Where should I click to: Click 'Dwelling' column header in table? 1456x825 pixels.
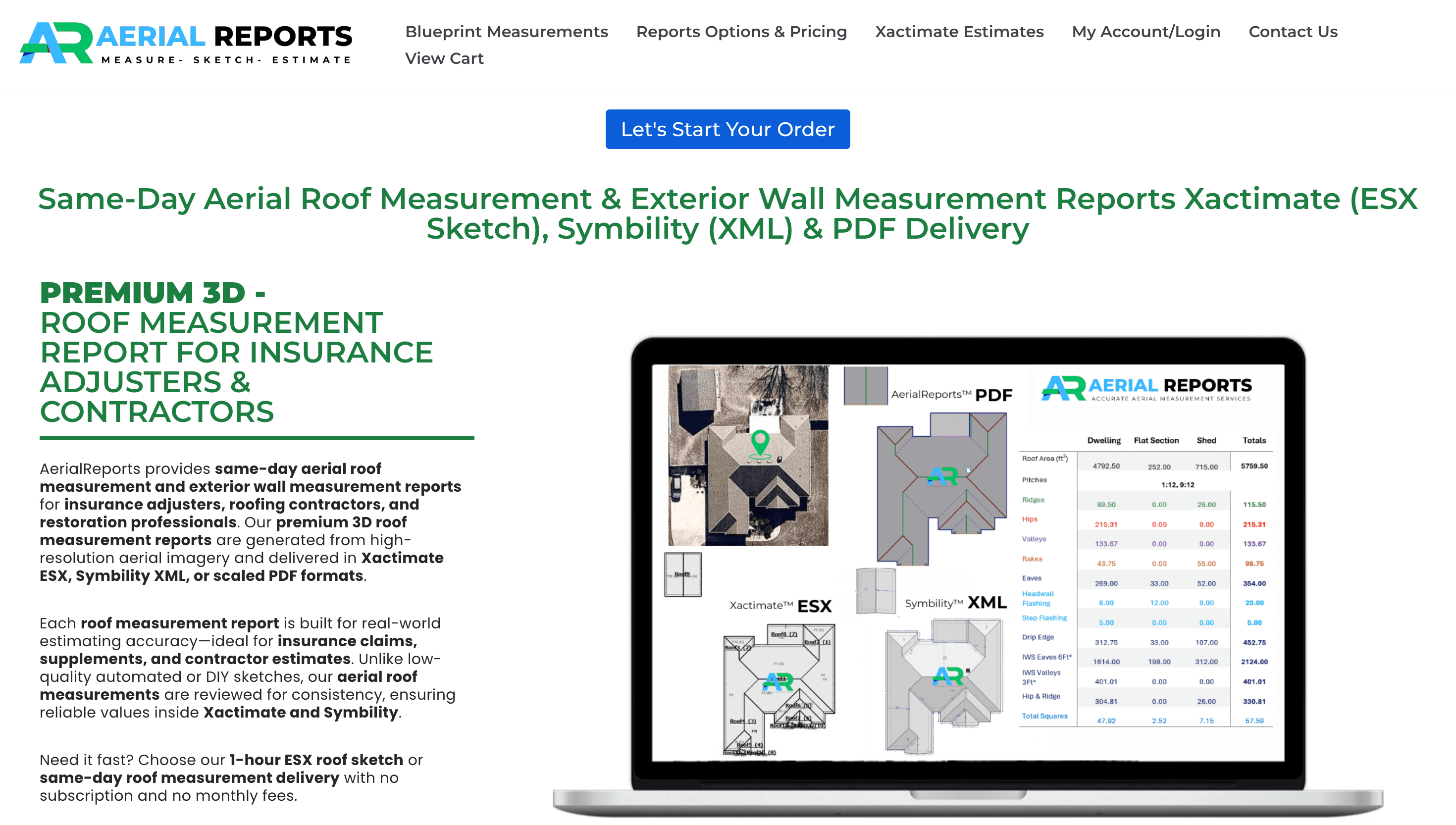coord(1103,440)
